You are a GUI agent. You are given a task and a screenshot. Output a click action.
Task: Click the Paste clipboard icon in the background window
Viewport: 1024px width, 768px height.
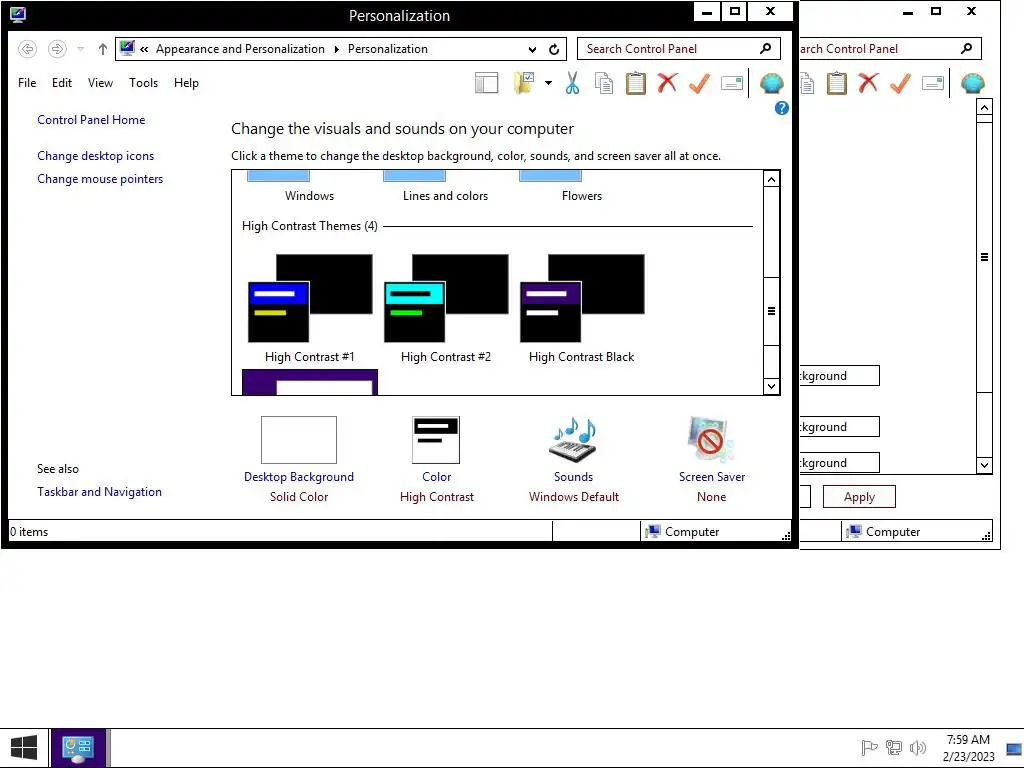click(x=837, y=83)
